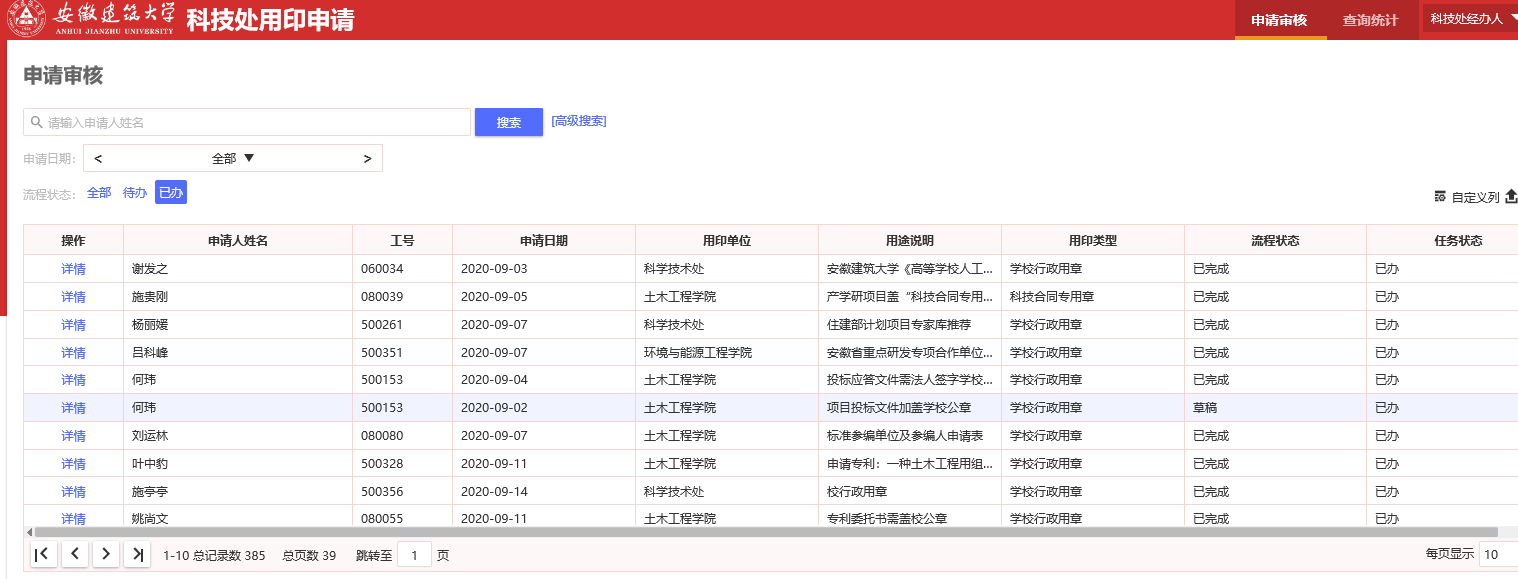The height and width of the screenshot is (579, 1518).
Task: Switch to the 查询统计 tab
Action: [1370, 20]
